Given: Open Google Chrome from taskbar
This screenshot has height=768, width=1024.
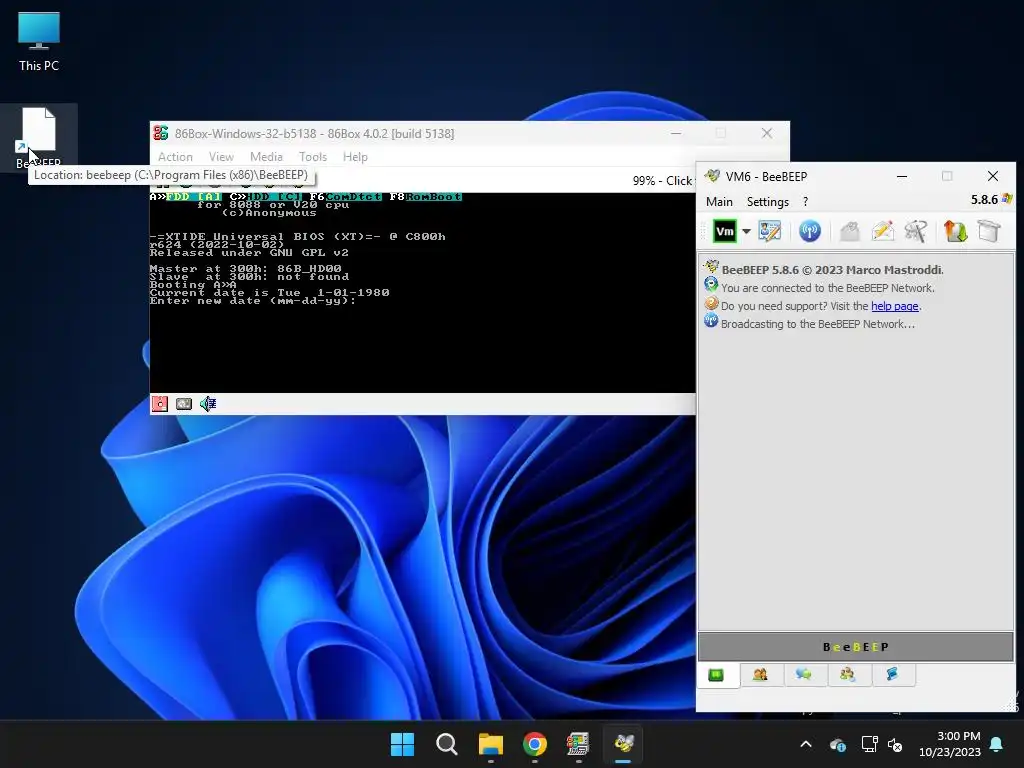Looking at the screenshot, I should click(535, 744).
